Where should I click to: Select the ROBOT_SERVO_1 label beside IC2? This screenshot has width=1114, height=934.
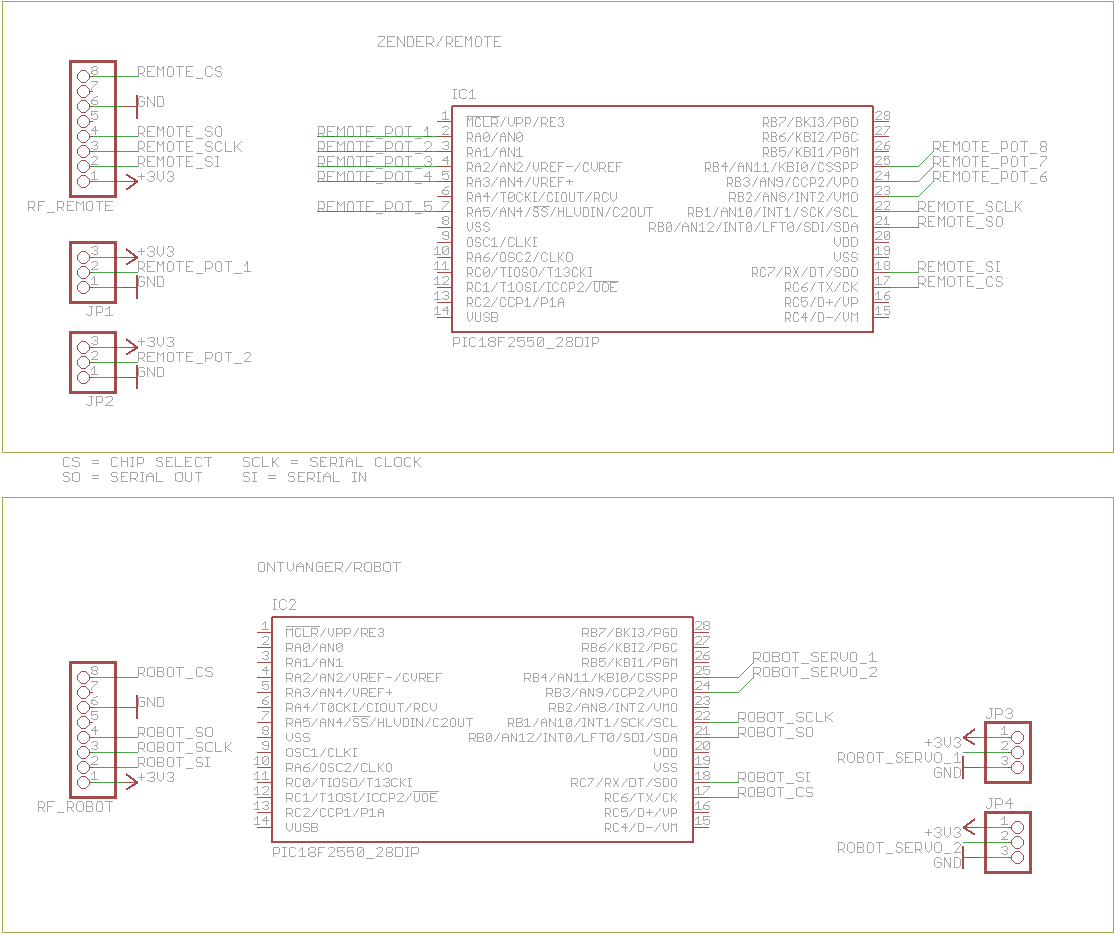pyautogui.click(x=814, y=657)
